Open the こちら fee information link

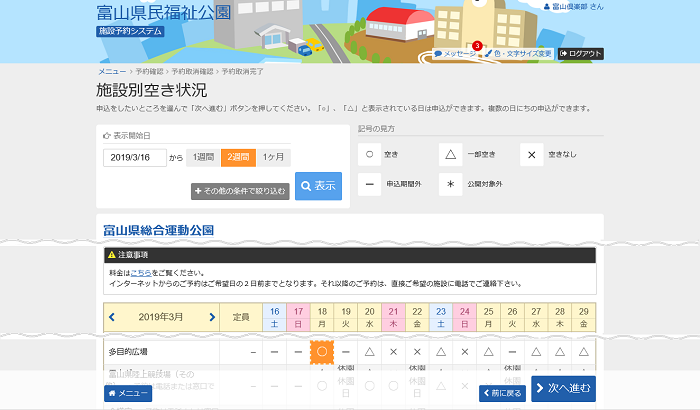click(141, 273)
